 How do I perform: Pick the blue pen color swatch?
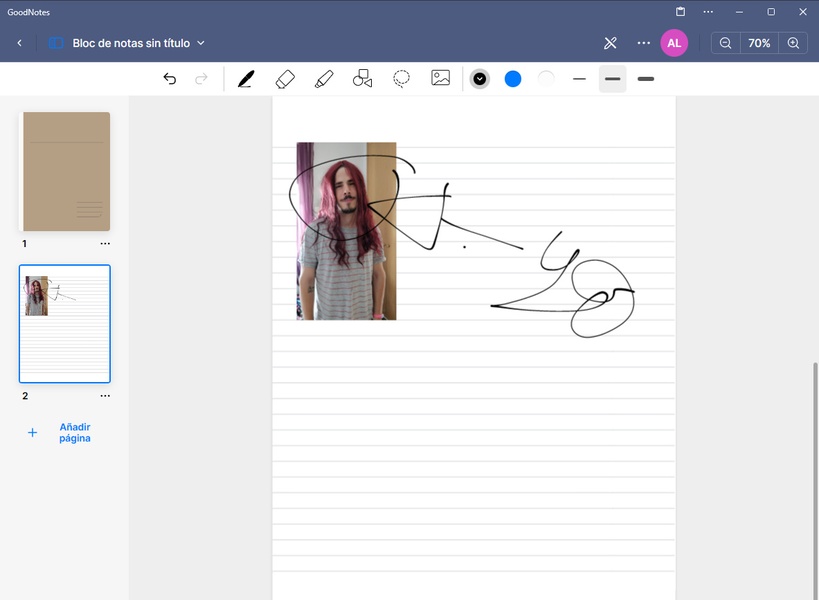[513, 79]
